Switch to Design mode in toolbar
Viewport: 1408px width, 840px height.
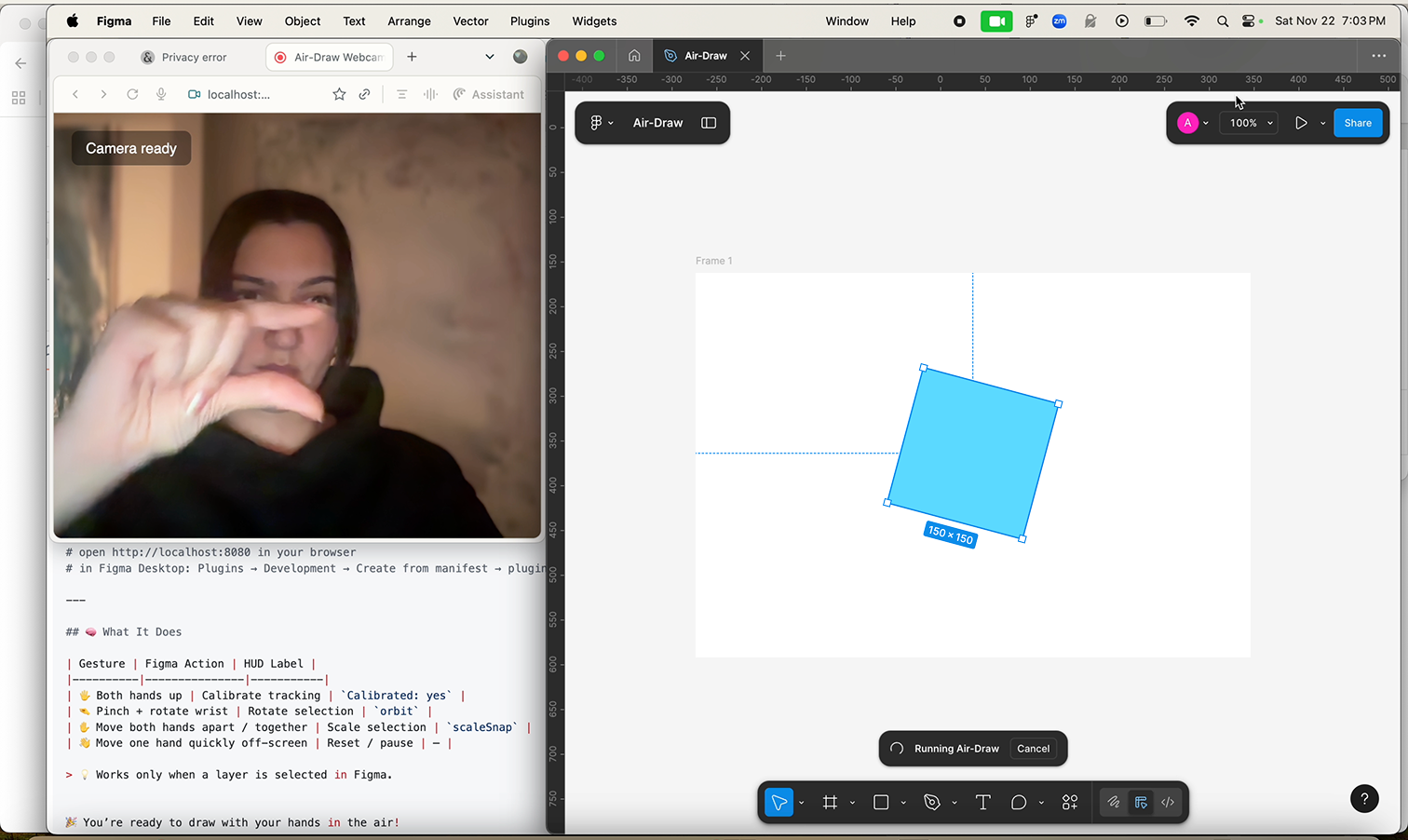tap(1141, 802)
